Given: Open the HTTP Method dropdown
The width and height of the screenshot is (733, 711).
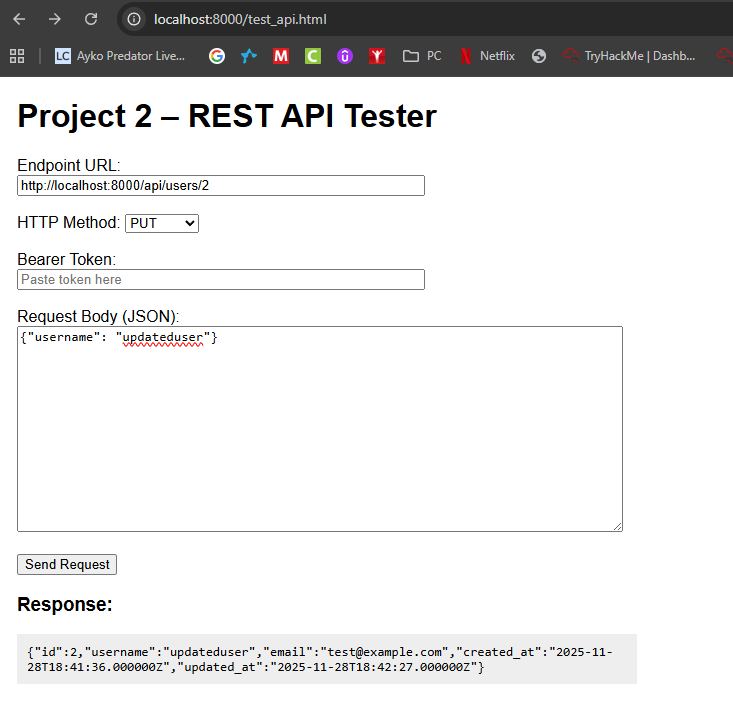Looking at the screenshot, I should [x=162, y=223].
